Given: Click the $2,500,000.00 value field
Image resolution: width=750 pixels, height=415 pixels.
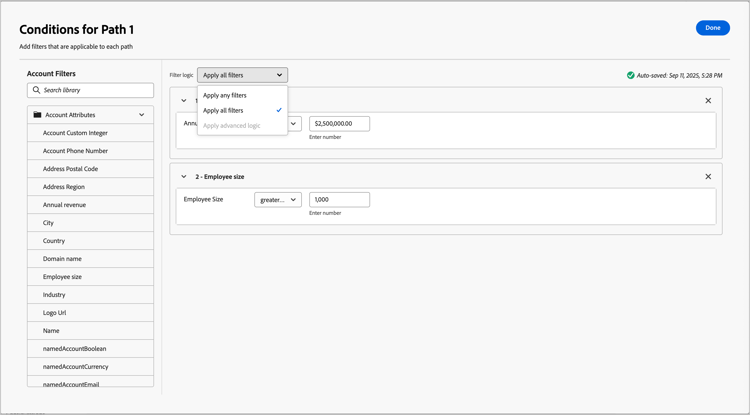Looking at the screenshot, I should point(339,124).
